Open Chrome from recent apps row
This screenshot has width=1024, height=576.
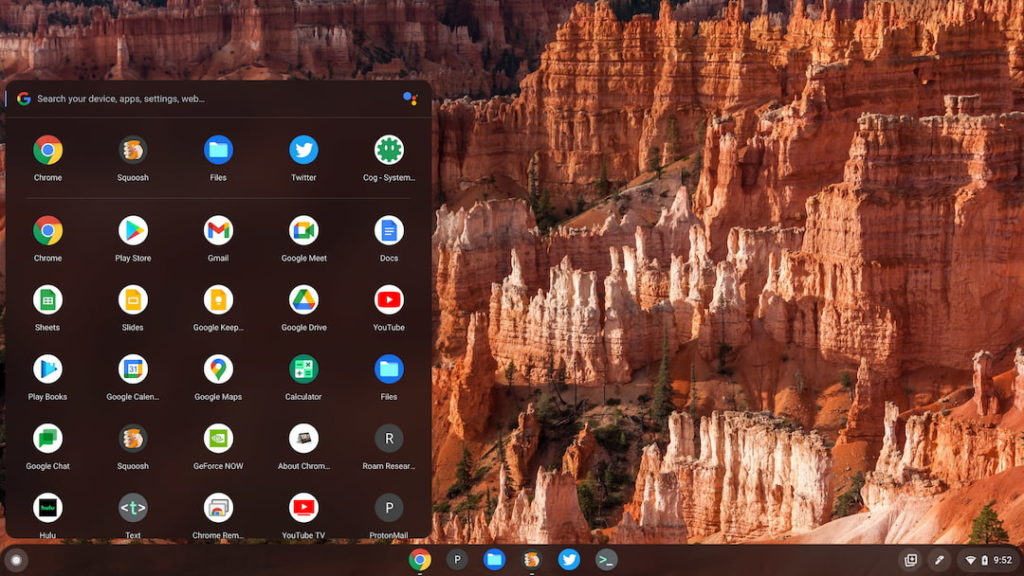[x=48, y=150]
